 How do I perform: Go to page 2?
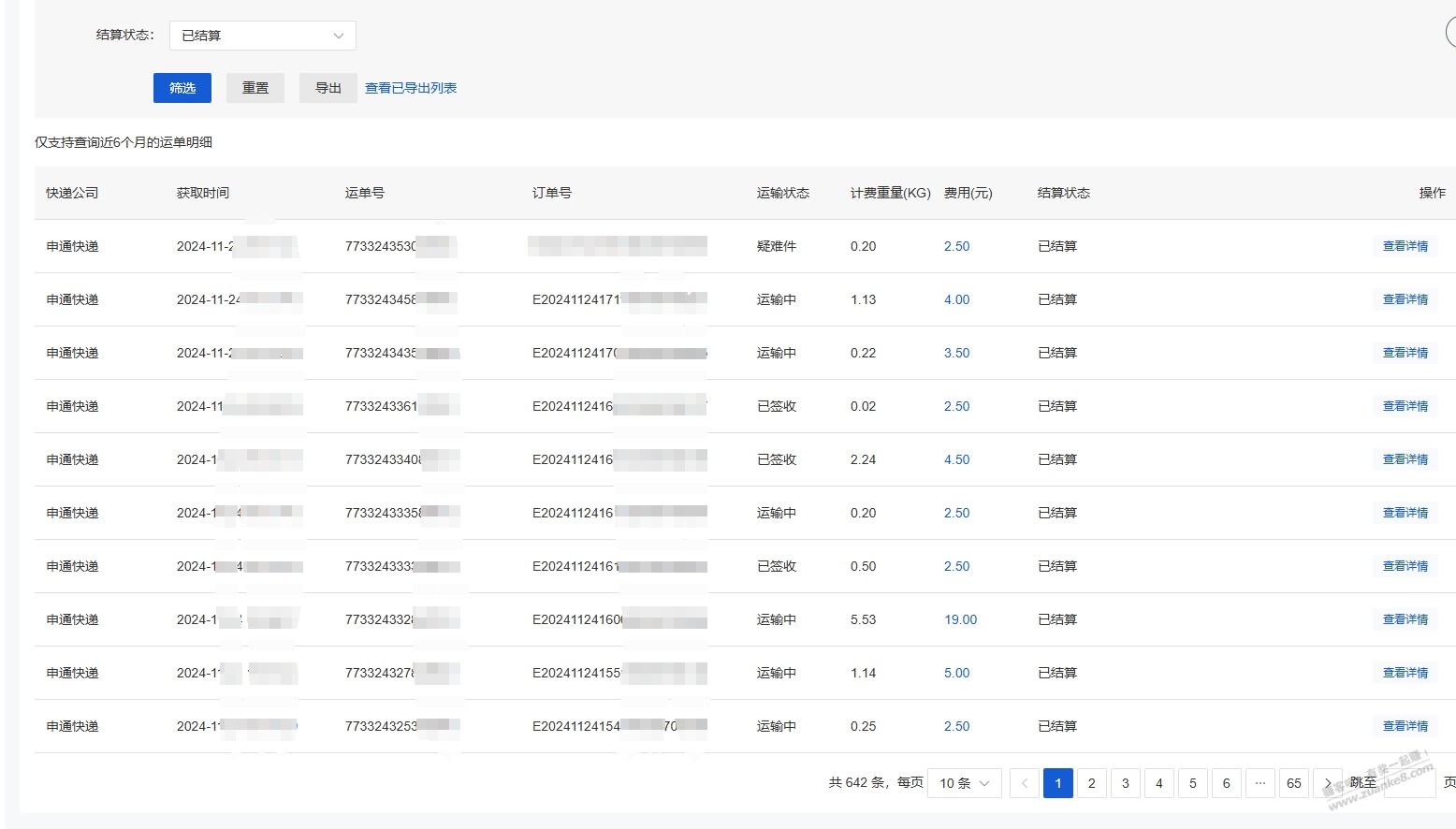pyautogui.click(x=1092, y=783)
